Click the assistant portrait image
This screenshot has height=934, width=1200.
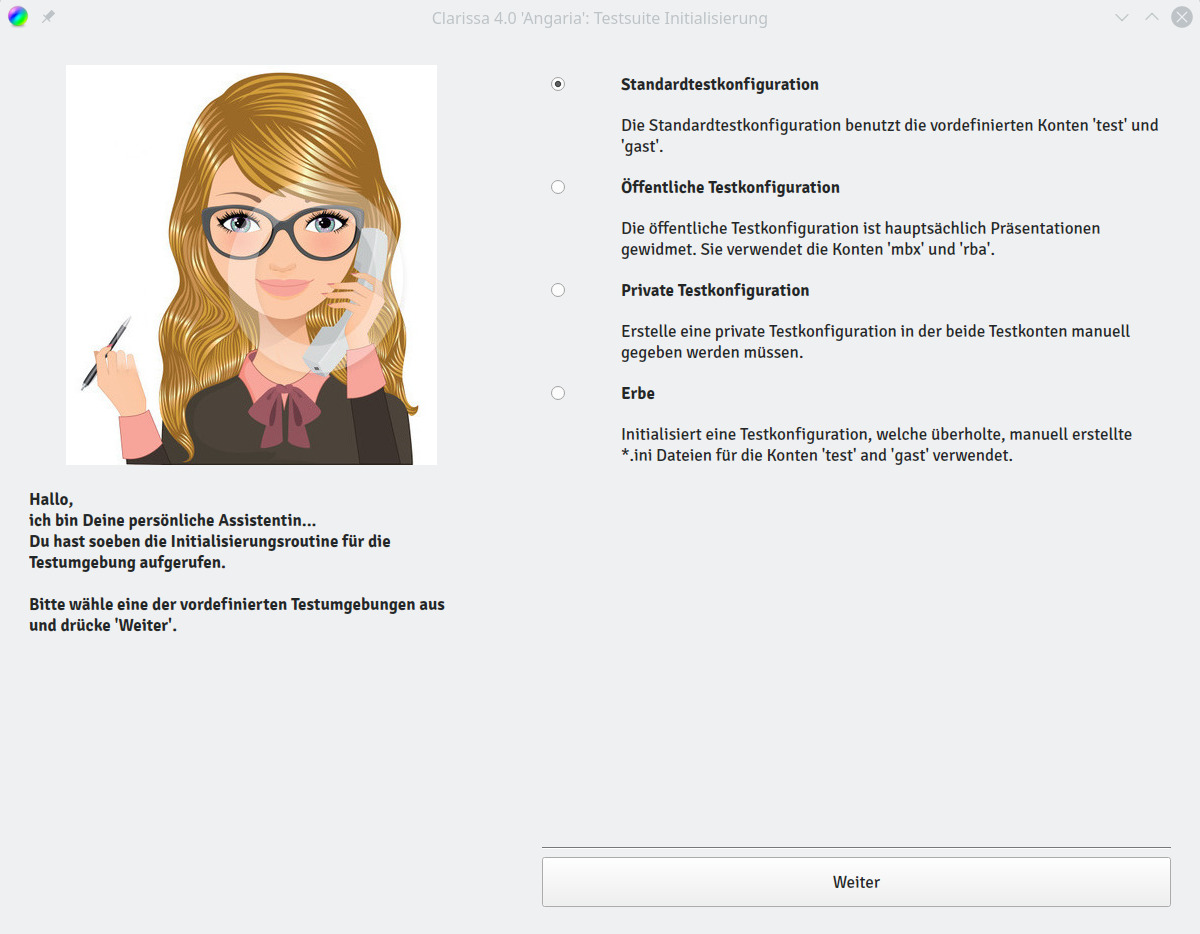pyautogui.click(x=251, y=265)
